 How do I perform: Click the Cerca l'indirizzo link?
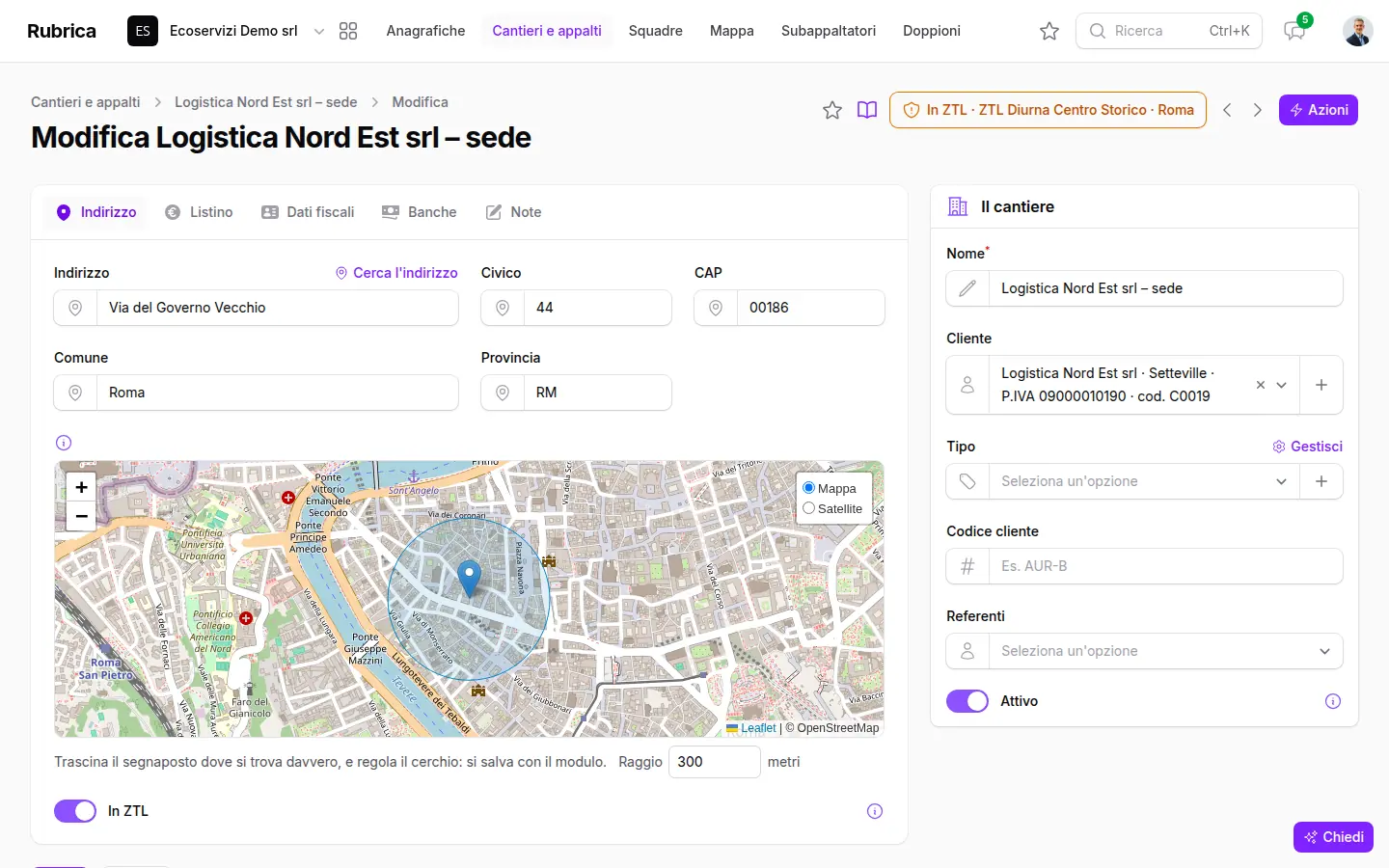pyautogui.click(x=396, y=273)
